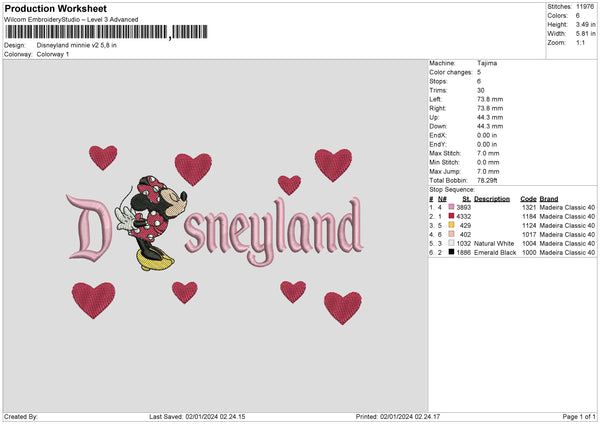Click the 'Left:' extent value
This screenshot has width=600, height=424.
[490, 99]
